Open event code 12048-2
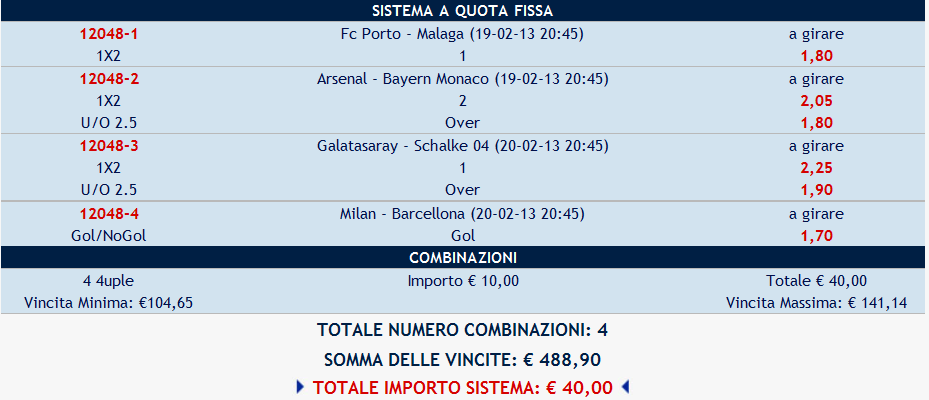929x400 pixels. pyautogui.click(x=108, y=78)
